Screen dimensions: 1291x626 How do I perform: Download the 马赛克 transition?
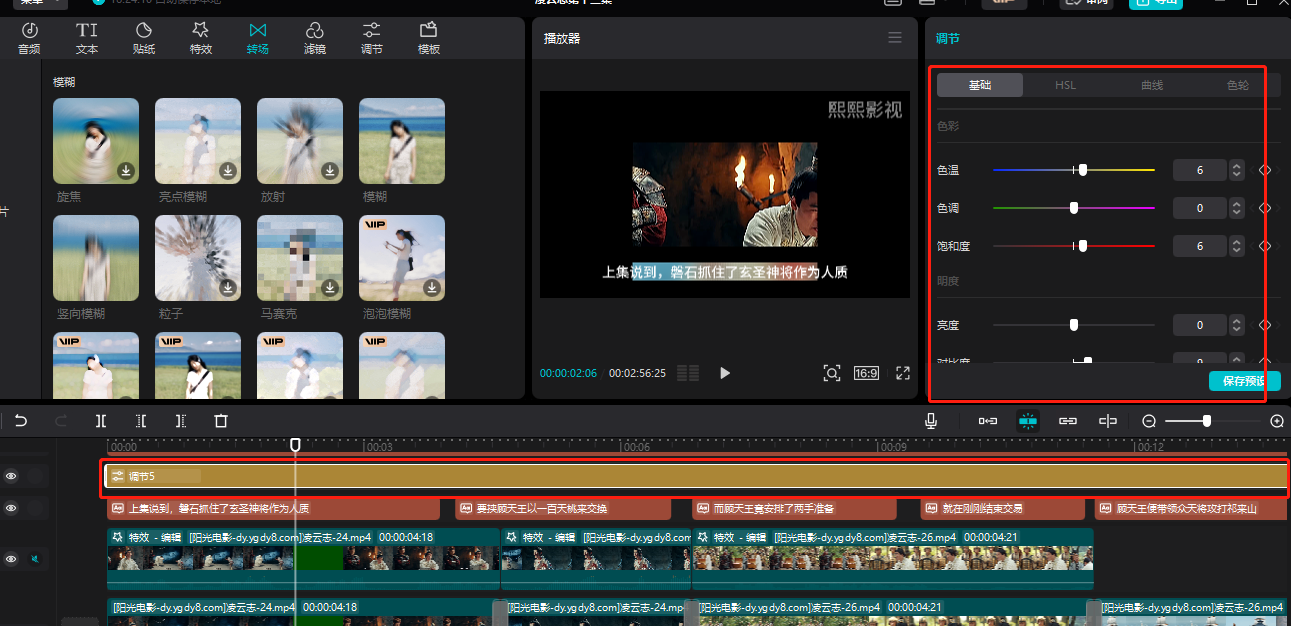(330, 288)
